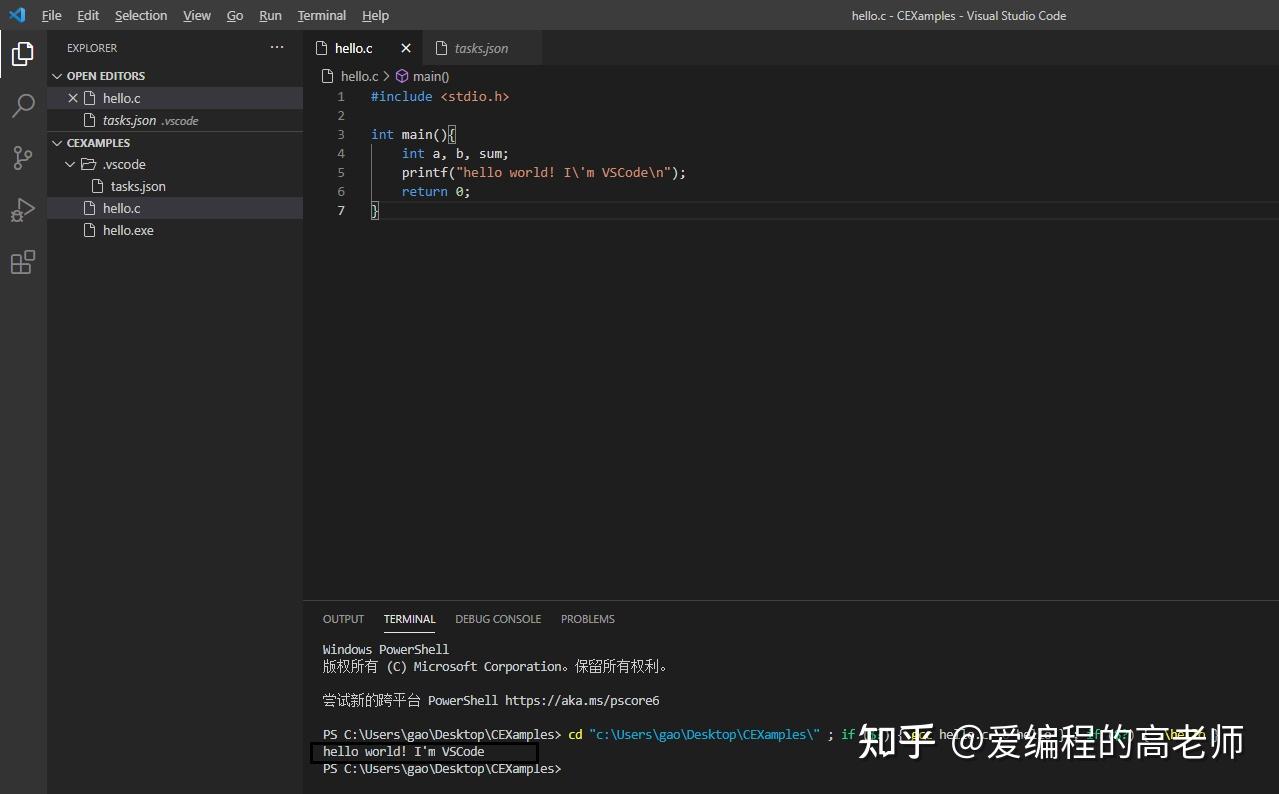Viewport: 1279px width, 794px height.
Task: Select tasks.json in Open Editors
Action: pos(175,120)
